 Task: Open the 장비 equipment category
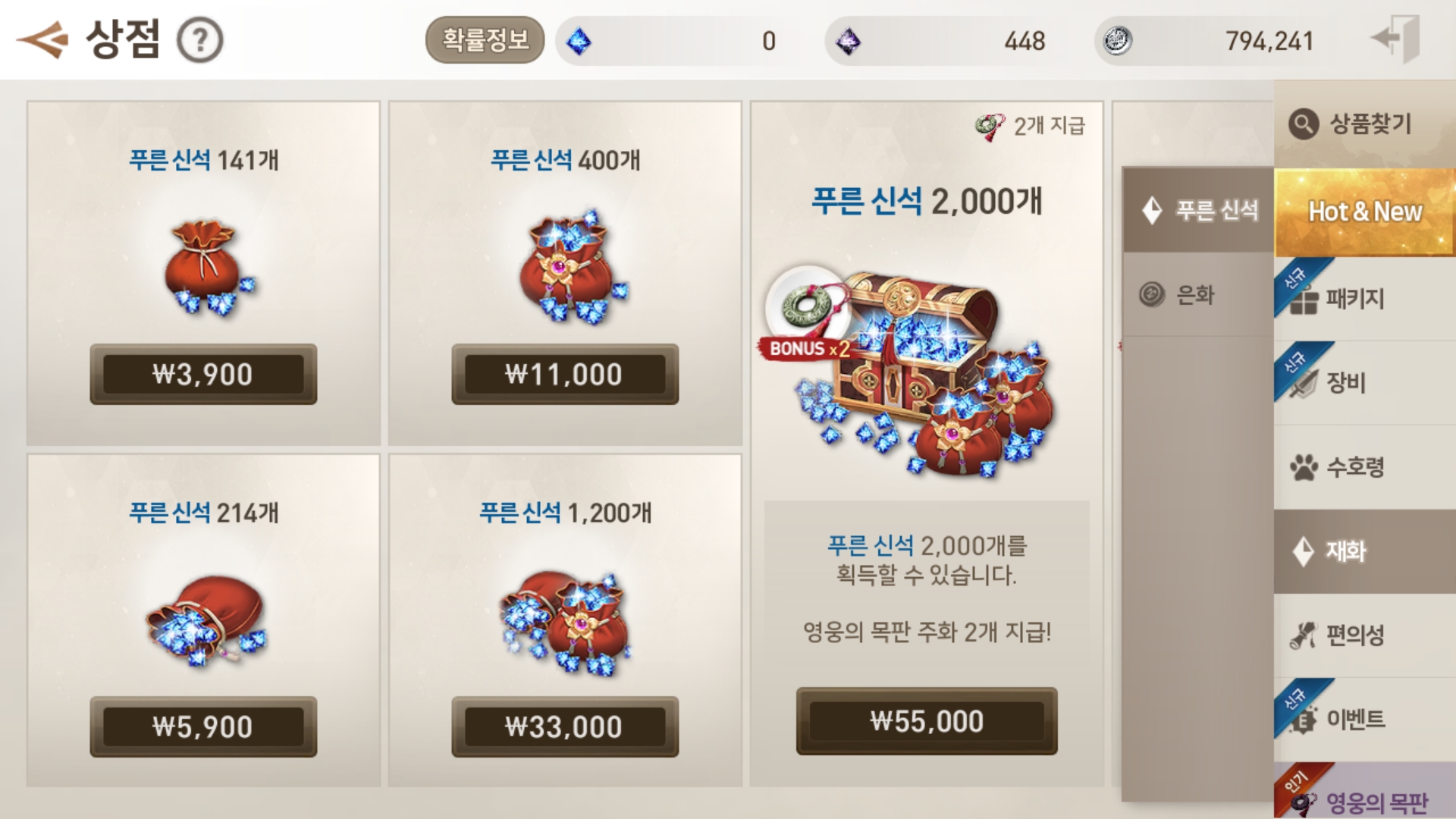1364,382
